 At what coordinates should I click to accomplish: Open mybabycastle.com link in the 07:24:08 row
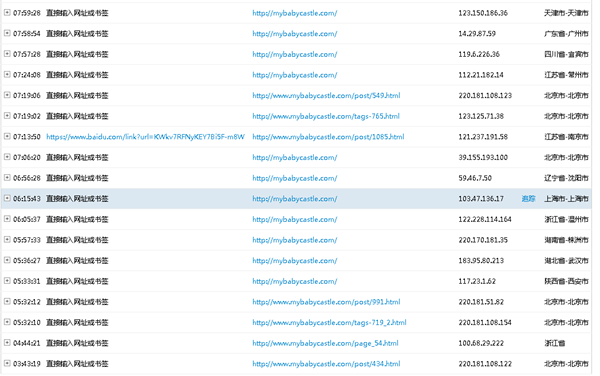(295, 75)
